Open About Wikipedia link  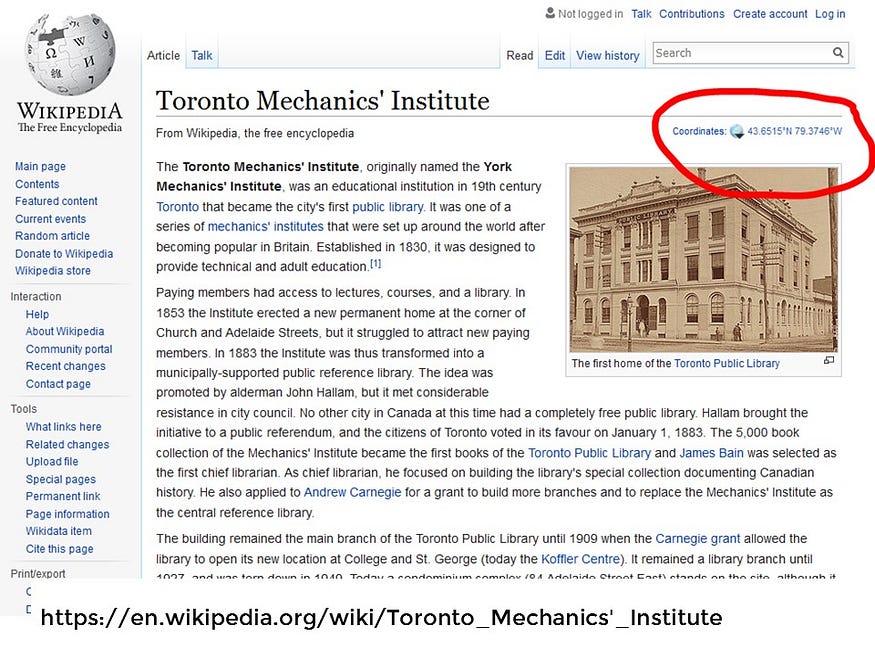tap(65, 331)
